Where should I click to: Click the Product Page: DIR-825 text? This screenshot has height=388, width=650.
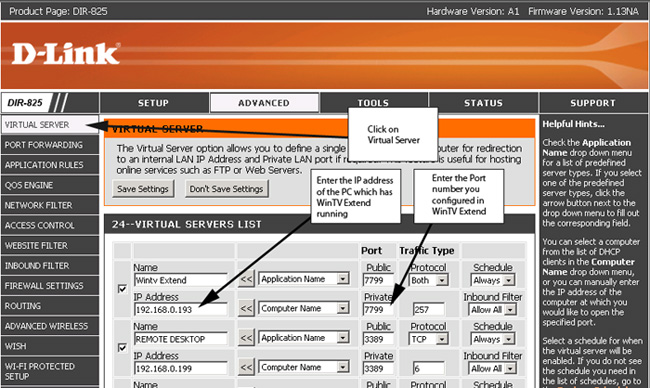pyautogui.click(x=58, y=11)
